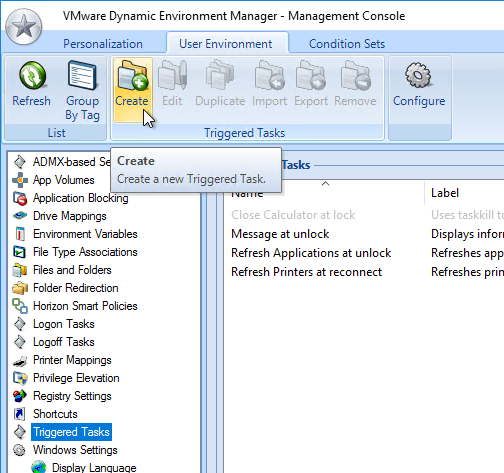504x473 pixels.
Task: Select the Close Calculator at lock task
Action: (293, 215)
